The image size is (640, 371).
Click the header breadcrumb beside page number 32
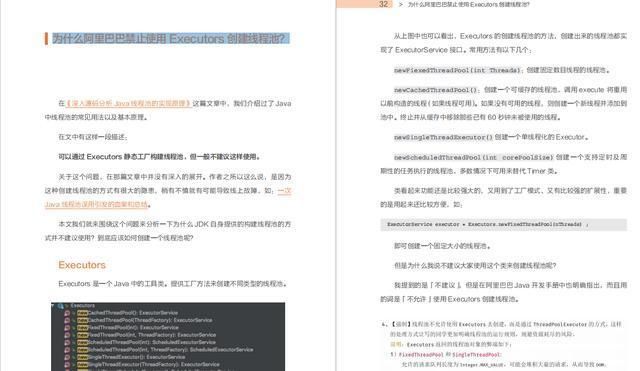click(x=468, y=4)
